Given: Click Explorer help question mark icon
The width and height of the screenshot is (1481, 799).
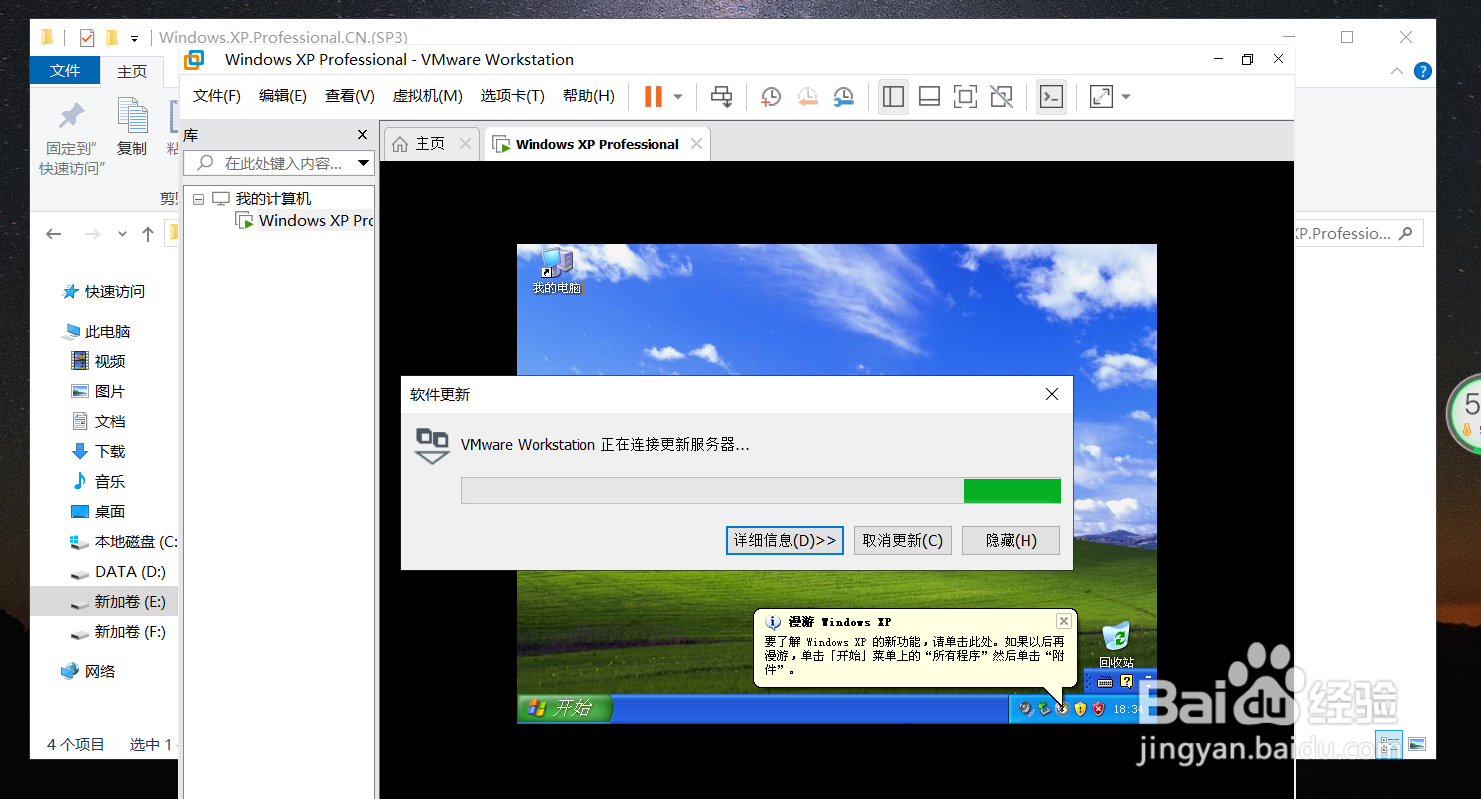Looking at the screenshot, I should 1423,71.
